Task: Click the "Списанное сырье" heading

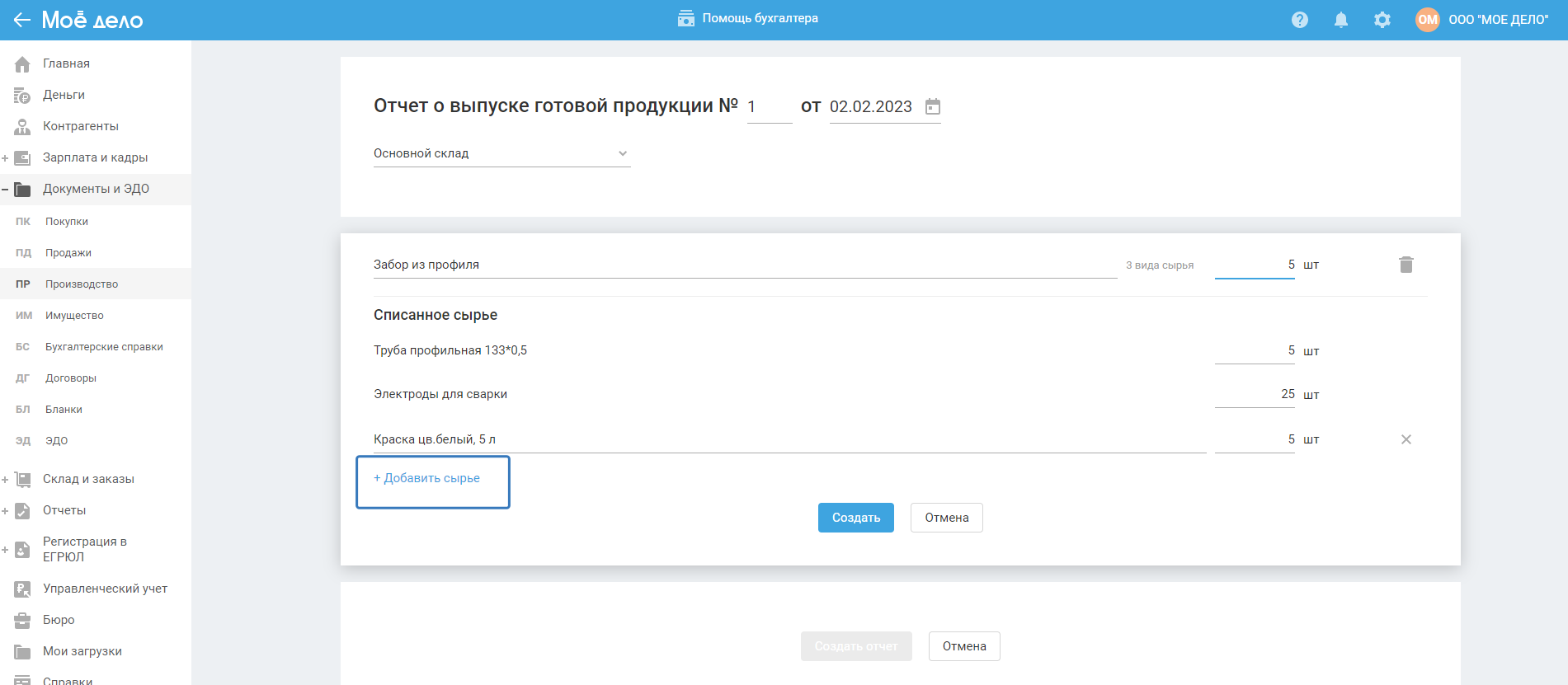Action: (436, 315)
